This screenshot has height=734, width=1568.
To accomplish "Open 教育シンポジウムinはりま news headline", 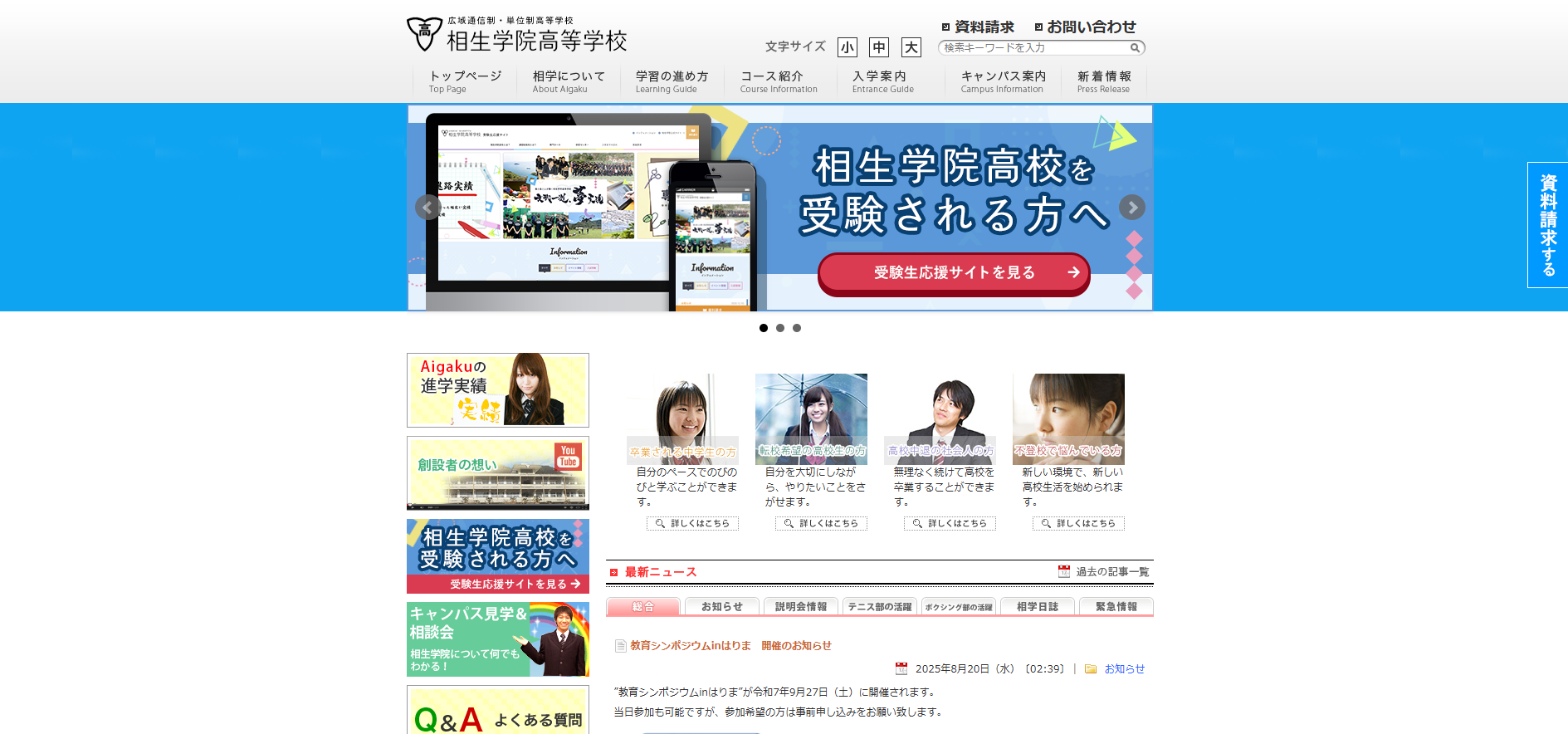I will [x=730, y=646].
